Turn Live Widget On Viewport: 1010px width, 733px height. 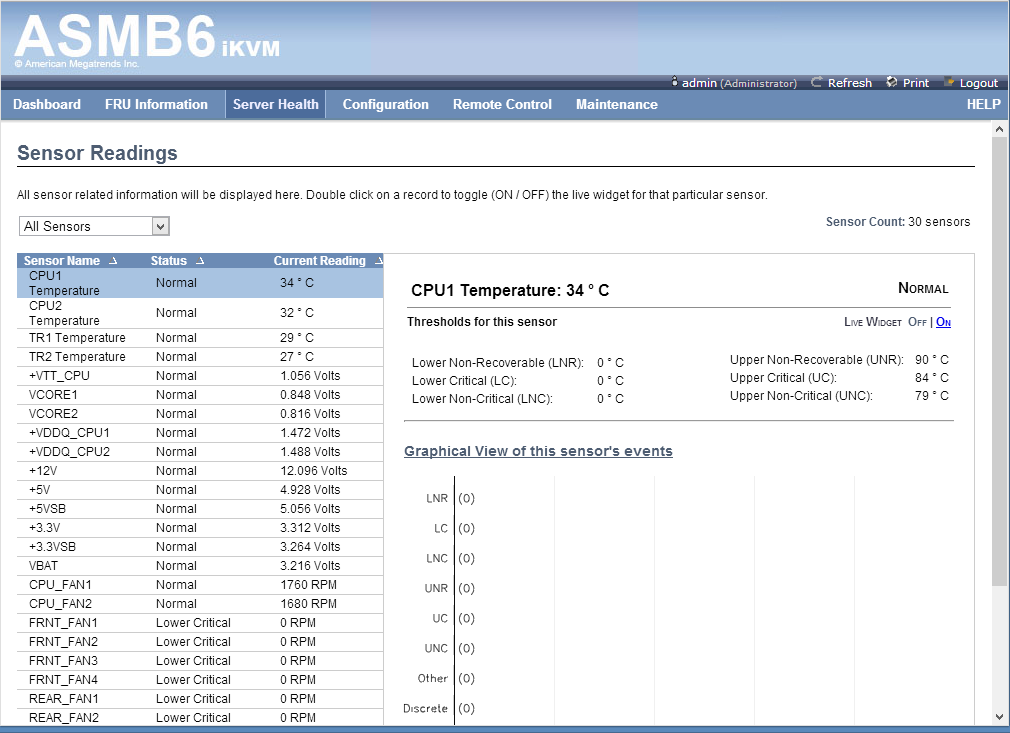tap(943, 322)
